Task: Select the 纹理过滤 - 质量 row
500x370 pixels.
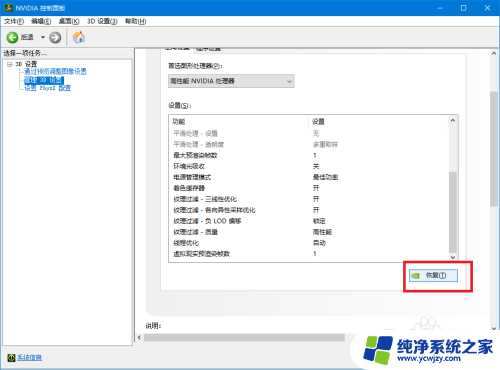Action: [x=309, y=232]
